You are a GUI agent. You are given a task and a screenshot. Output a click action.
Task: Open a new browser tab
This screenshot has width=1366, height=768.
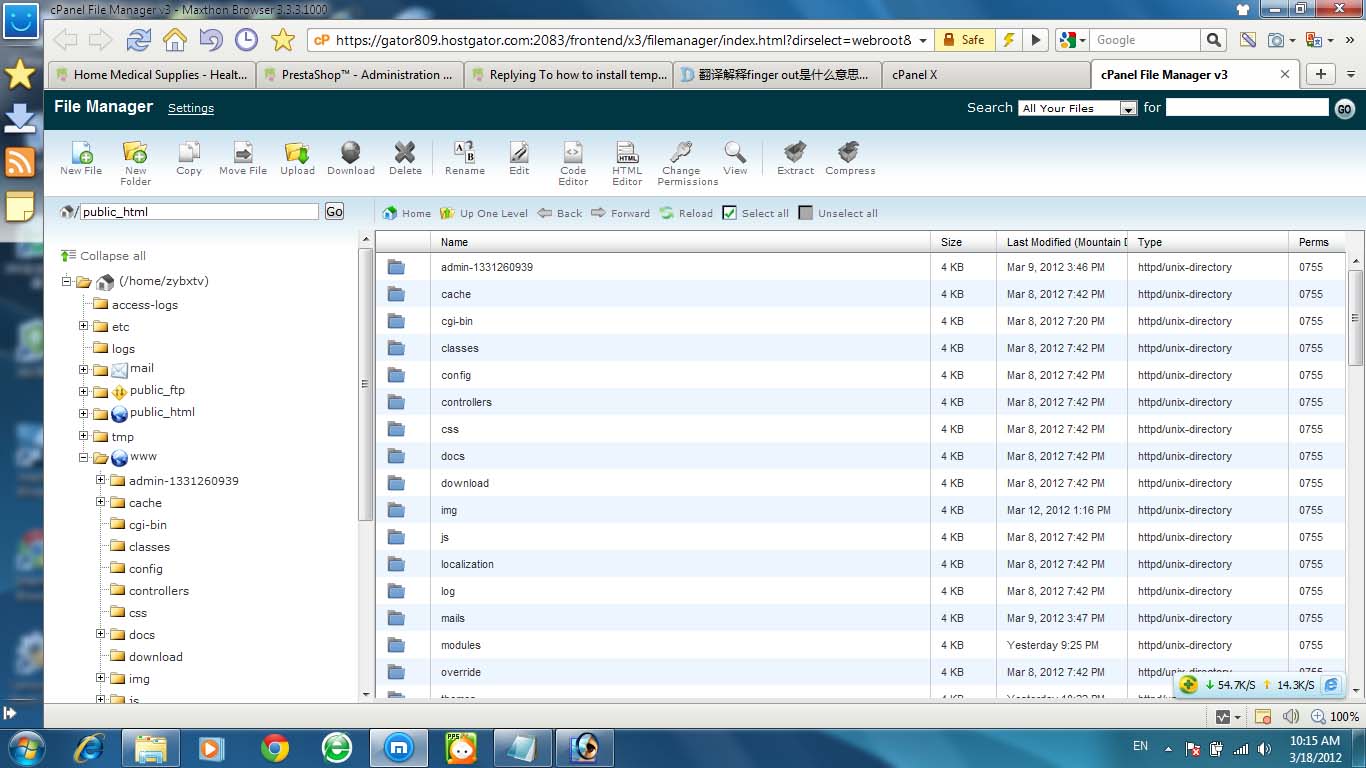(1321, 75)
